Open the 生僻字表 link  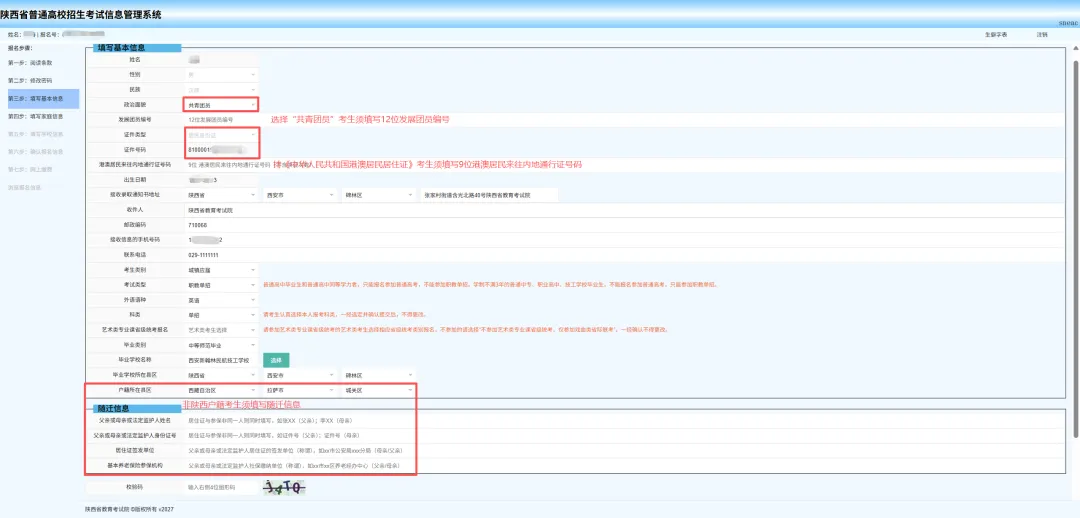[x=996, y=34]
